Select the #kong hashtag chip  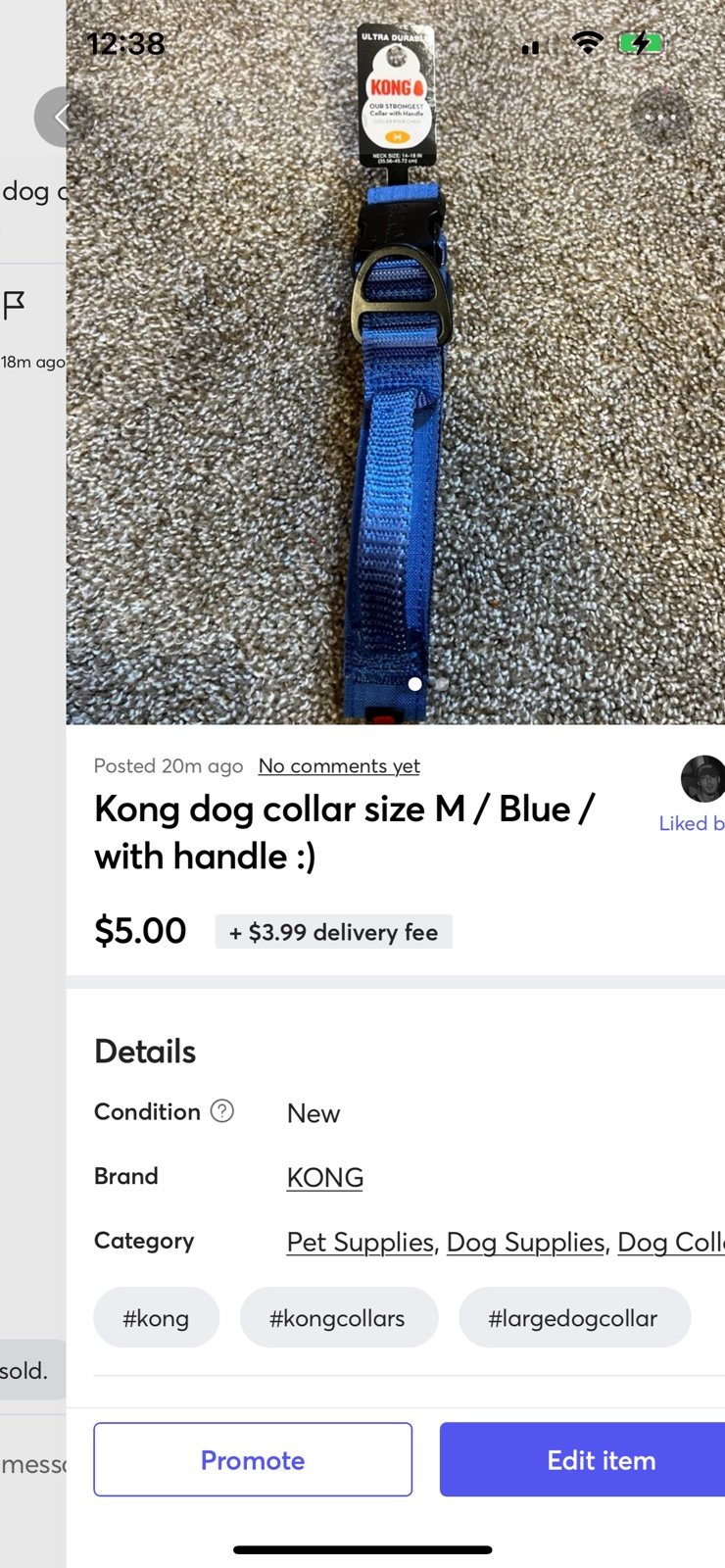pos(156,1317)
